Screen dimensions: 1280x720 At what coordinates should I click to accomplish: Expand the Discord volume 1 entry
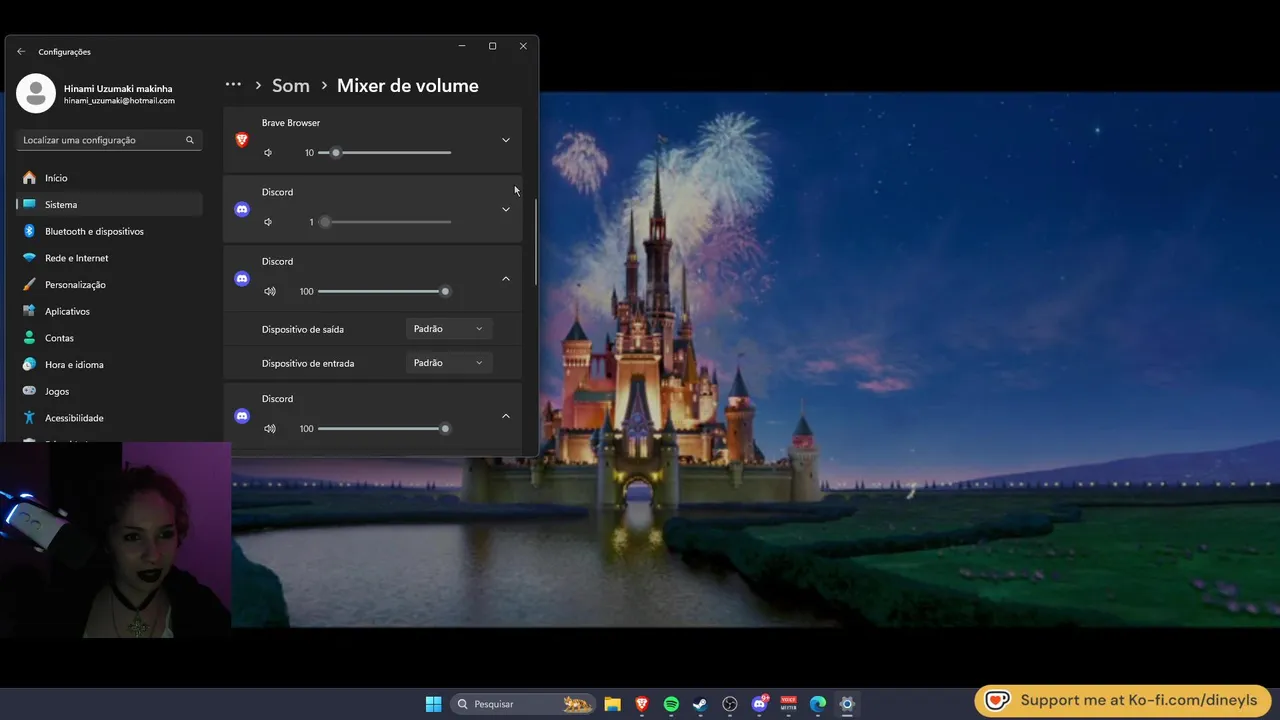(505, 209)
